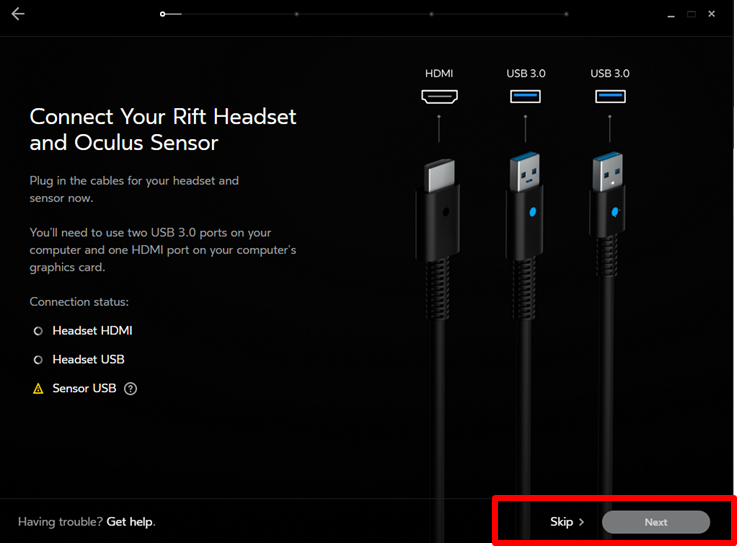The image size is (737, 546).
Task: Click the Headset HDMI status circle
Action: (38, 331)
